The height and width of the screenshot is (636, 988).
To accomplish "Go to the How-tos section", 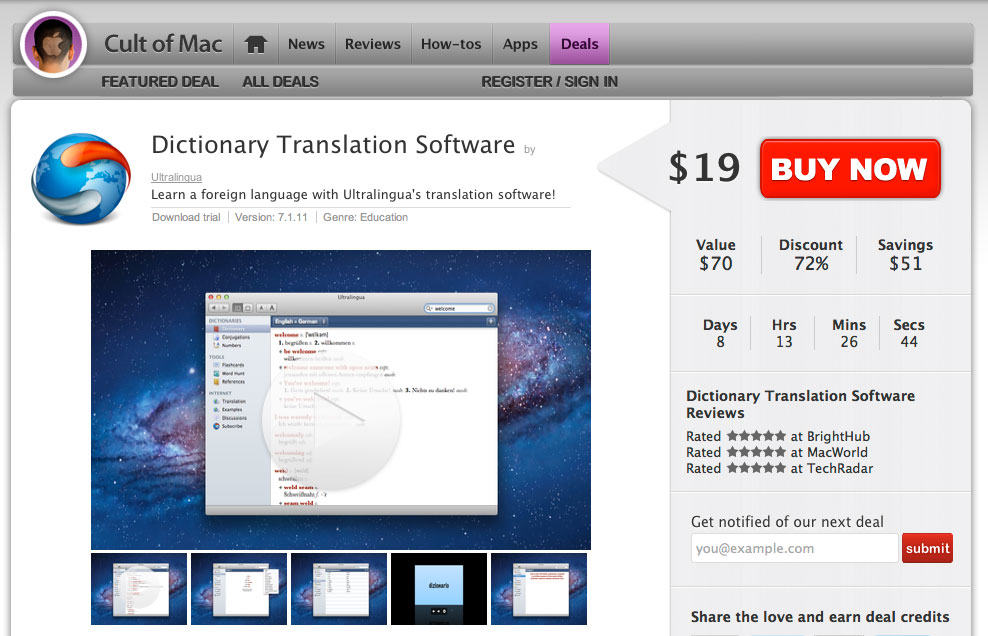I will [x=451, y=44].
